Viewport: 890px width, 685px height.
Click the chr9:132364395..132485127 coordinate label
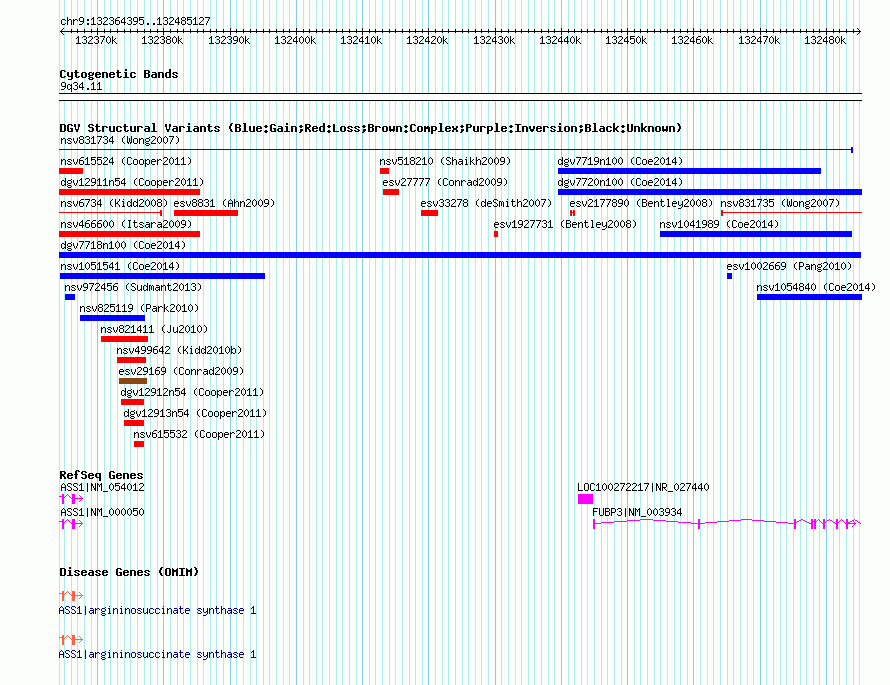point(135,21)
